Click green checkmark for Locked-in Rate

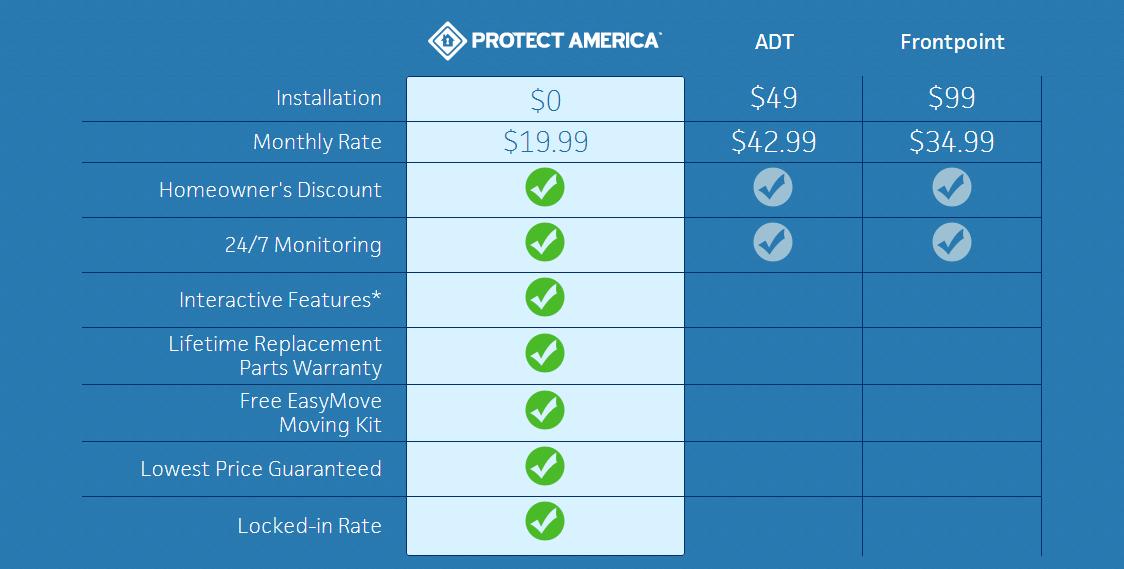click(x=545, y=522)
